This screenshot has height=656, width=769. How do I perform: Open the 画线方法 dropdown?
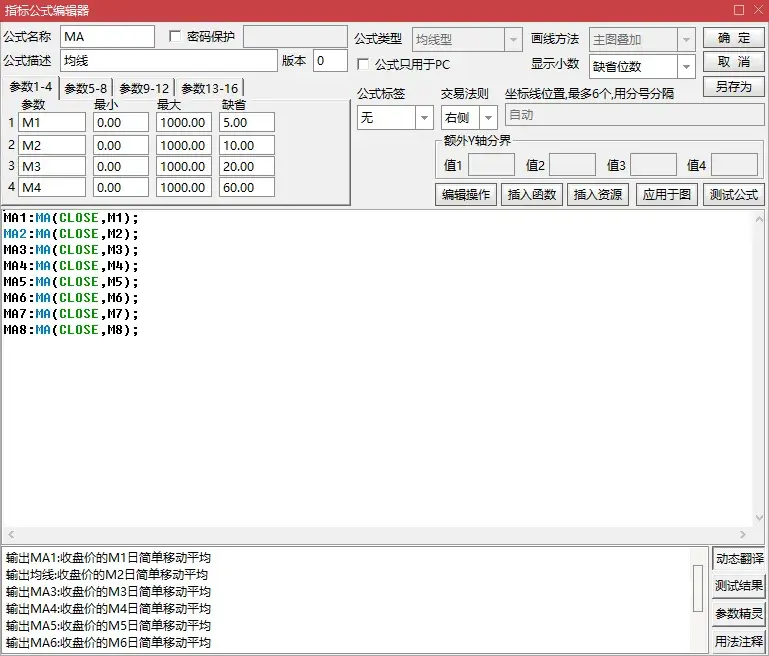[687, 40]
